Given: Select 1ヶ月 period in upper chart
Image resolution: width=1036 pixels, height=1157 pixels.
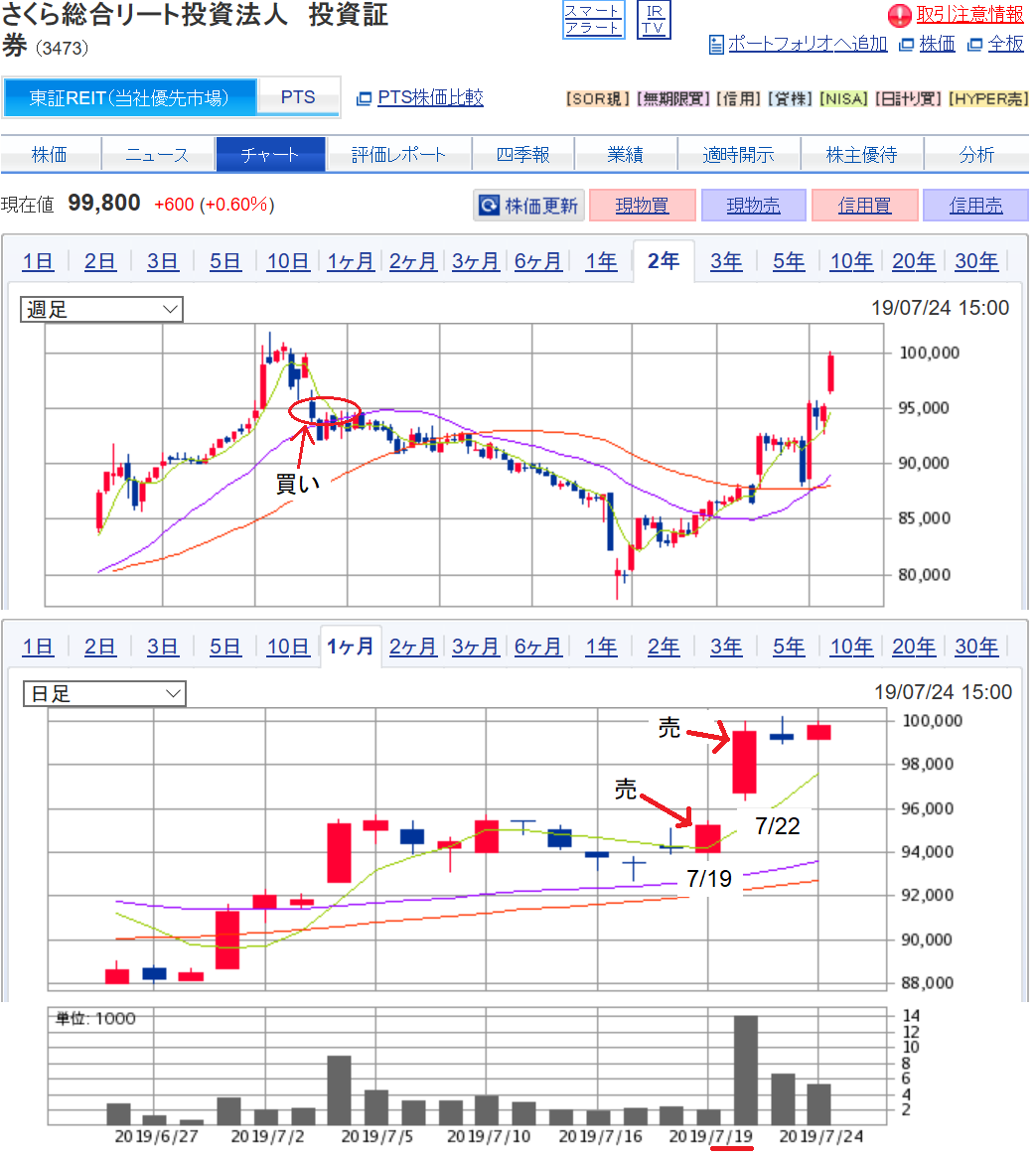Looking at the screenshot, I should (350, 261).
